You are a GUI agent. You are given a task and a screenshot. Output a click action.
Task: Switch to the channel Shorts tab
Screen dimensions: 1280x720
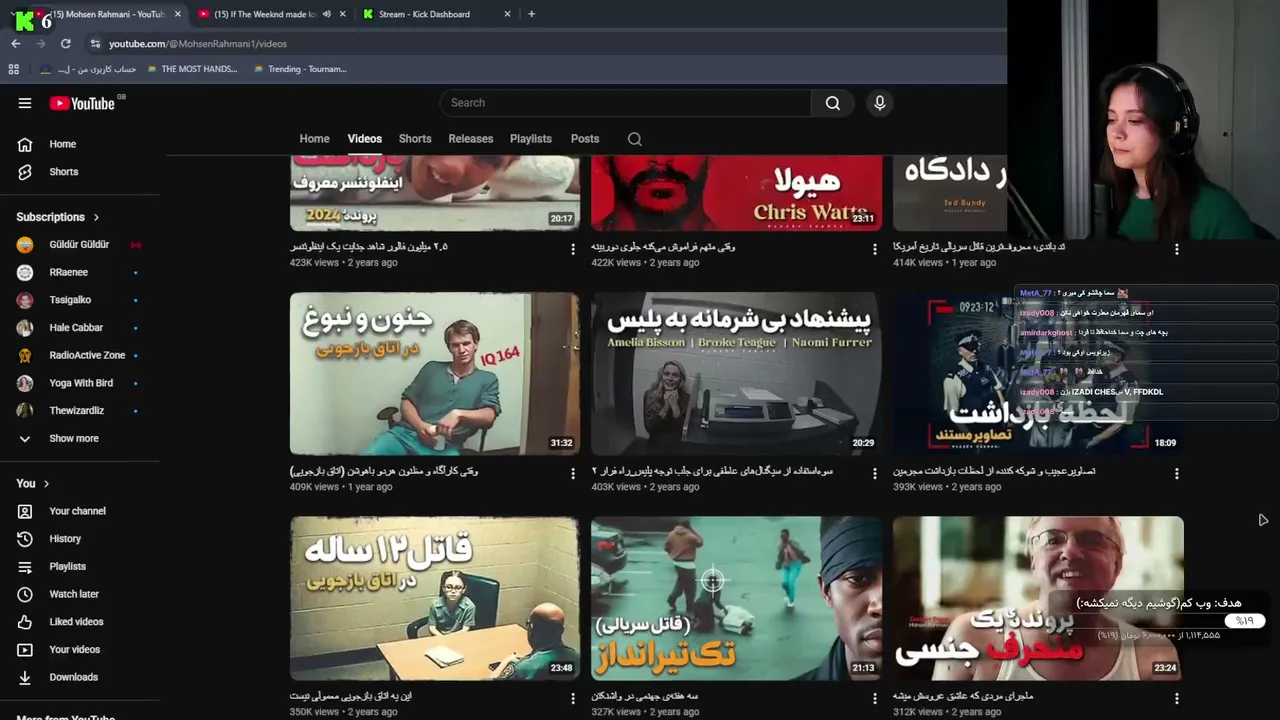coord(415,139)
